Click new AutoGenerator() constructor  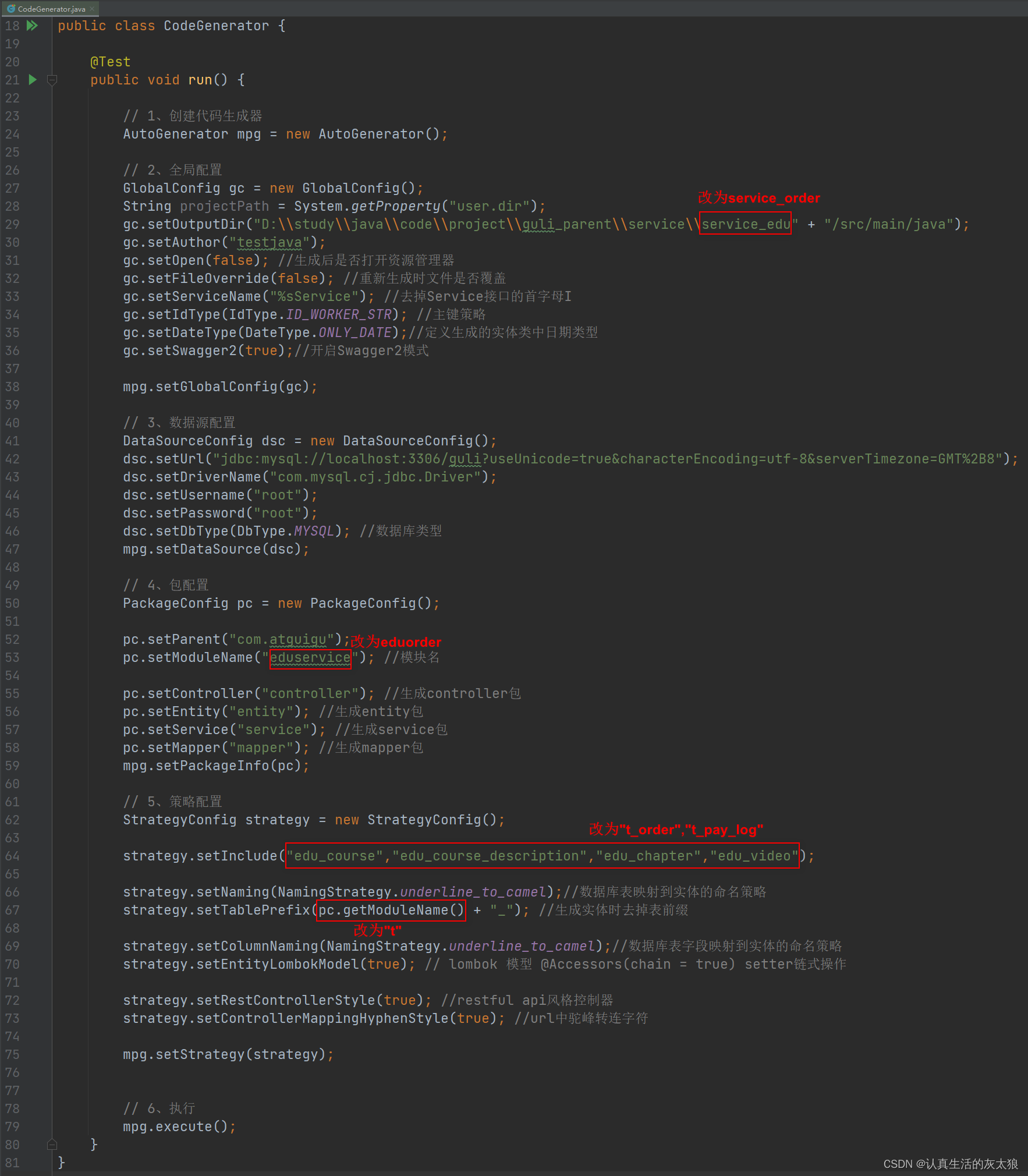pyautogui.click(x=363, y=134)
